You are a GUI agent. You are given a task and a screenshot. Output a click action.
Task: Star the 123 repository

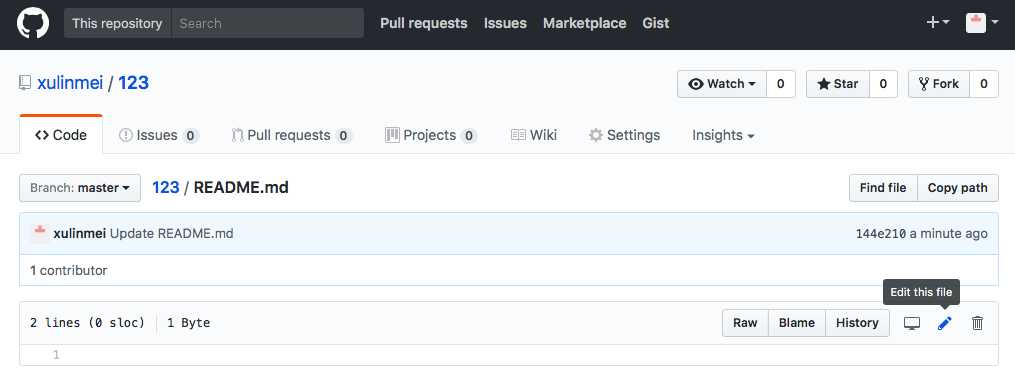point(838,84)
